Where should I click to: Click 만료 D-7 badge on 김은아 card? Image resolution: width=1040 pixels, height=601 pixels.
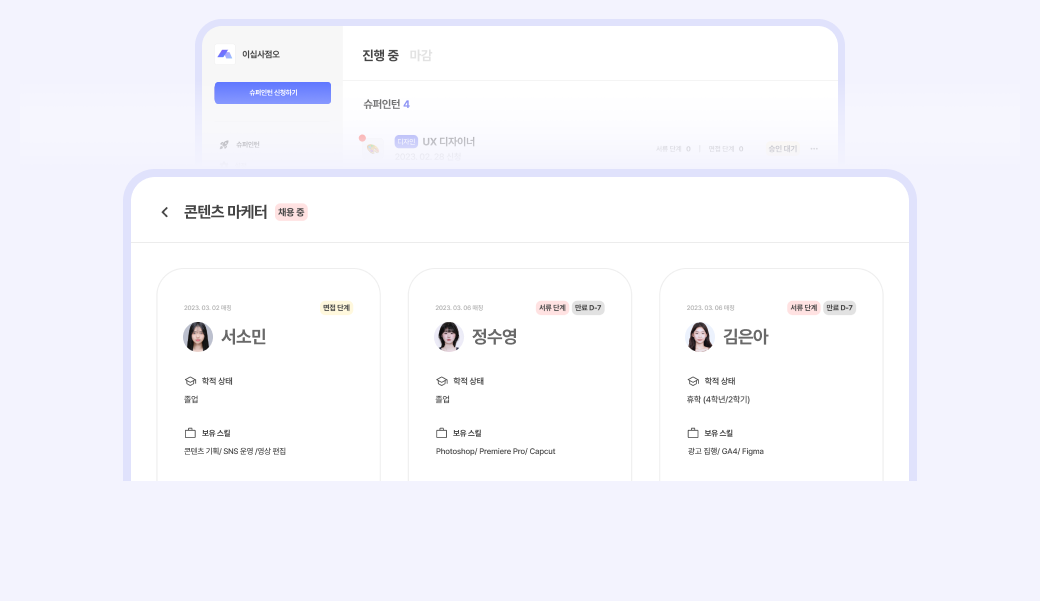click(839, 308)
